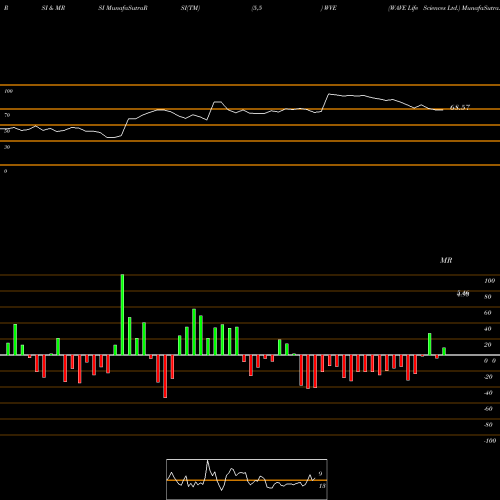Viewport: 500px width, 500px height.
Task: Click the 100 label on the MR axis
Action: coord(489,281)
